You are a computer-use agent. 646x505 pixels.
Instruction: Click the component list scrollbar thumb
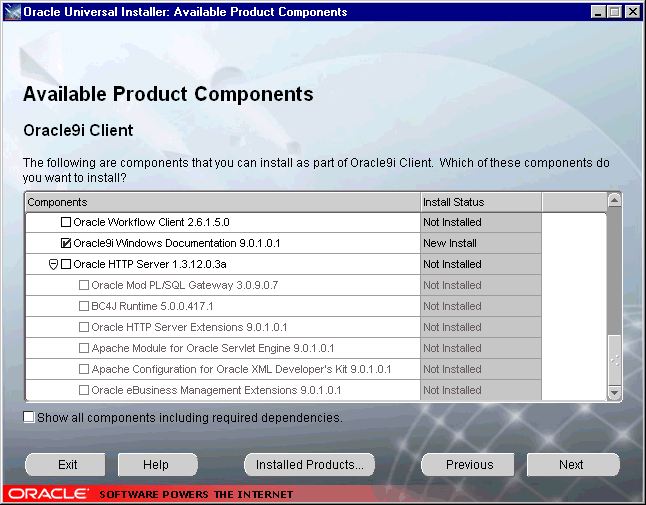pyautogui.click(x=614, y=360)
